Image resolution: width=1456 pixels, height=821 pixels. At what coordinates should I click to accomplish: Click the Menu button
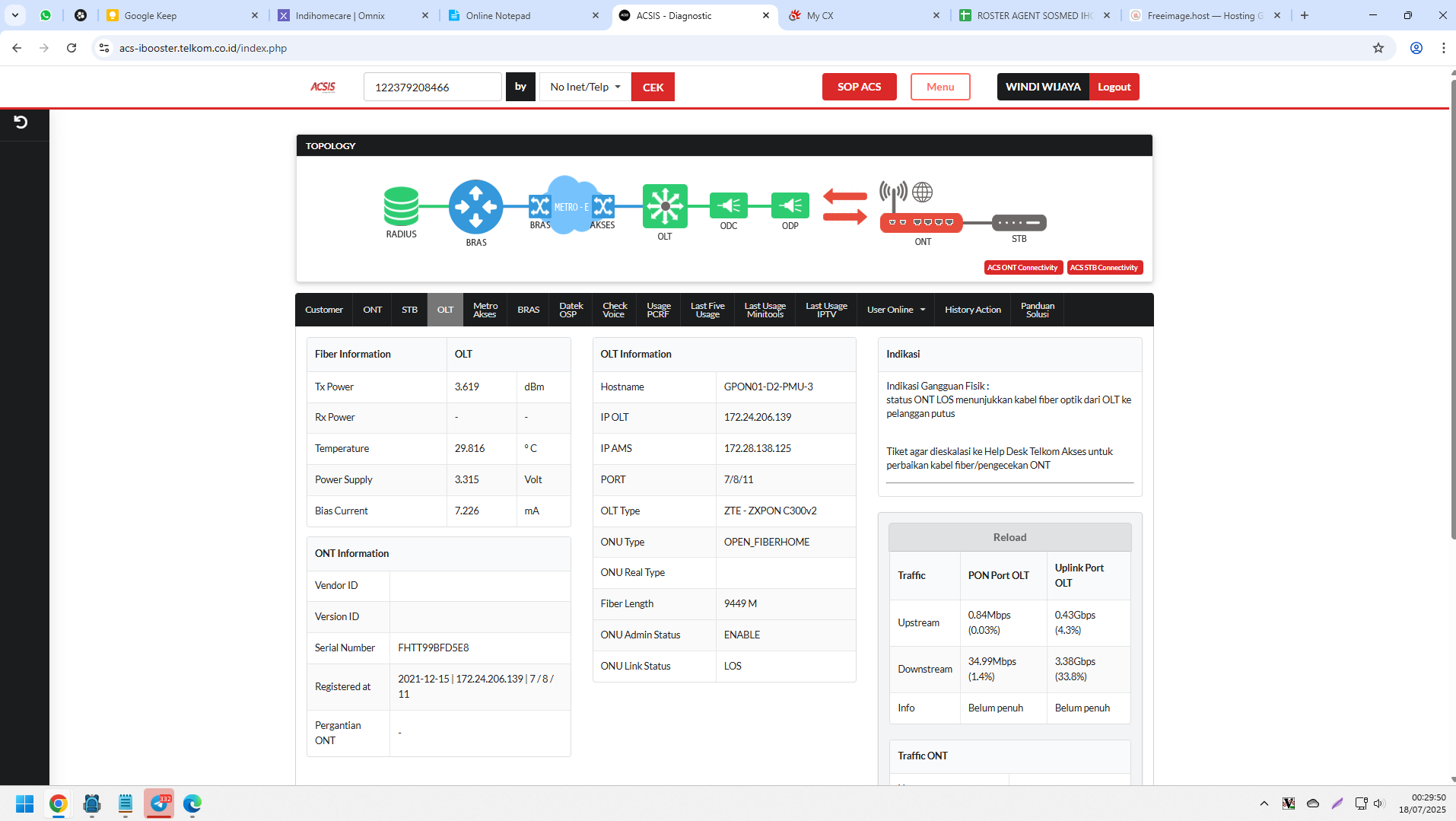(940, 87)
